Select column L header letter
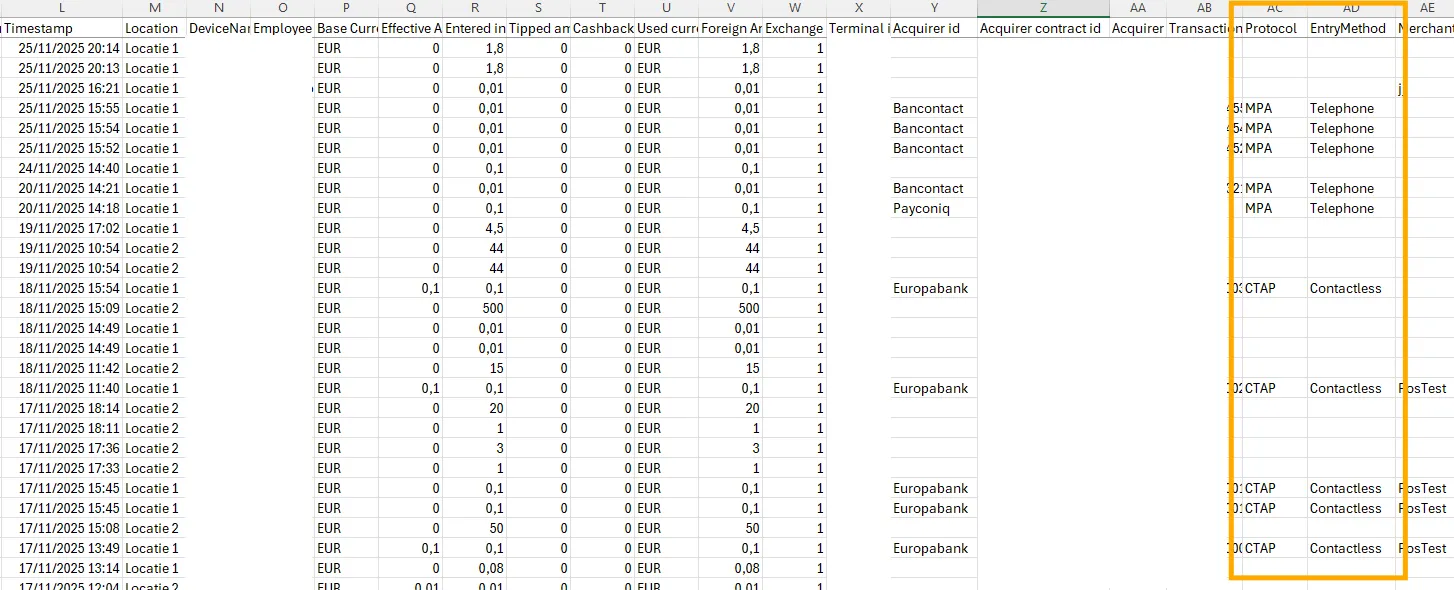This screenshot has width=1454, height=590. [62, 8]
